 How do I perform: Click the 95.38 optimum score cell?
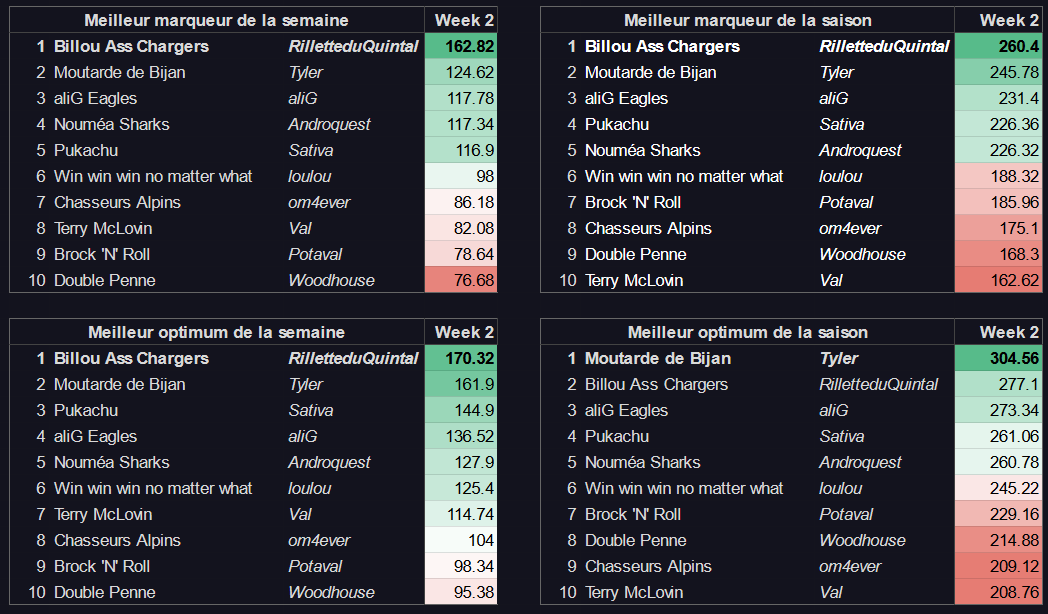coord(461,592)
